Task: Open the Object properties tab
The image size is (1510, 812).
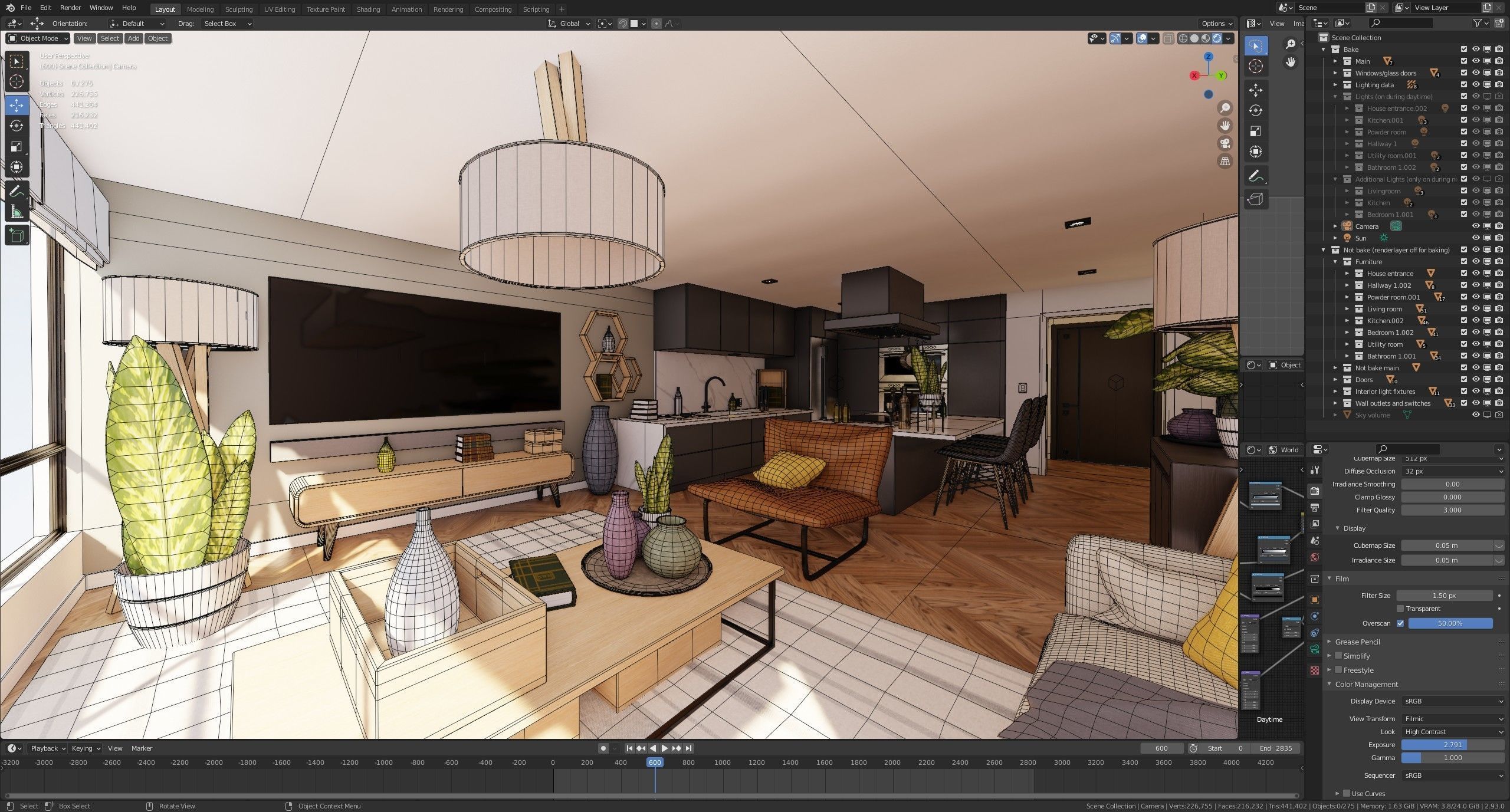Action: [1314, 600]
